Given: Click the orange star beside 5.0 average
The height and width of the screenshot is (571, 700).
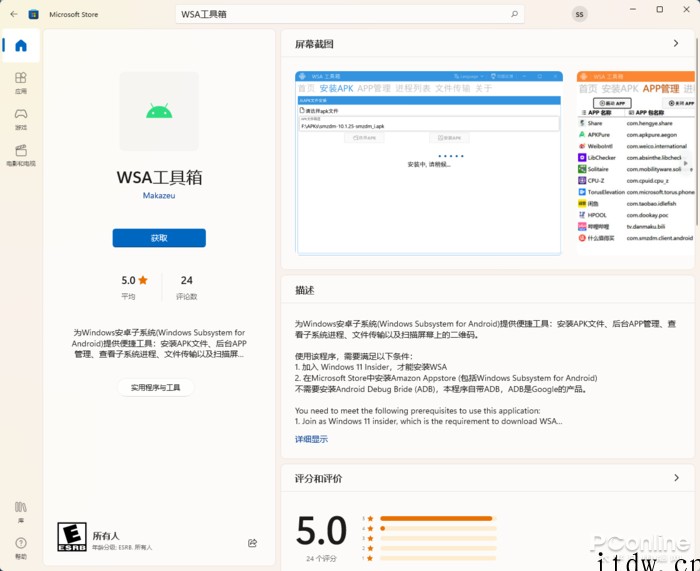Looking at the screenshot, I should (143, 280).
